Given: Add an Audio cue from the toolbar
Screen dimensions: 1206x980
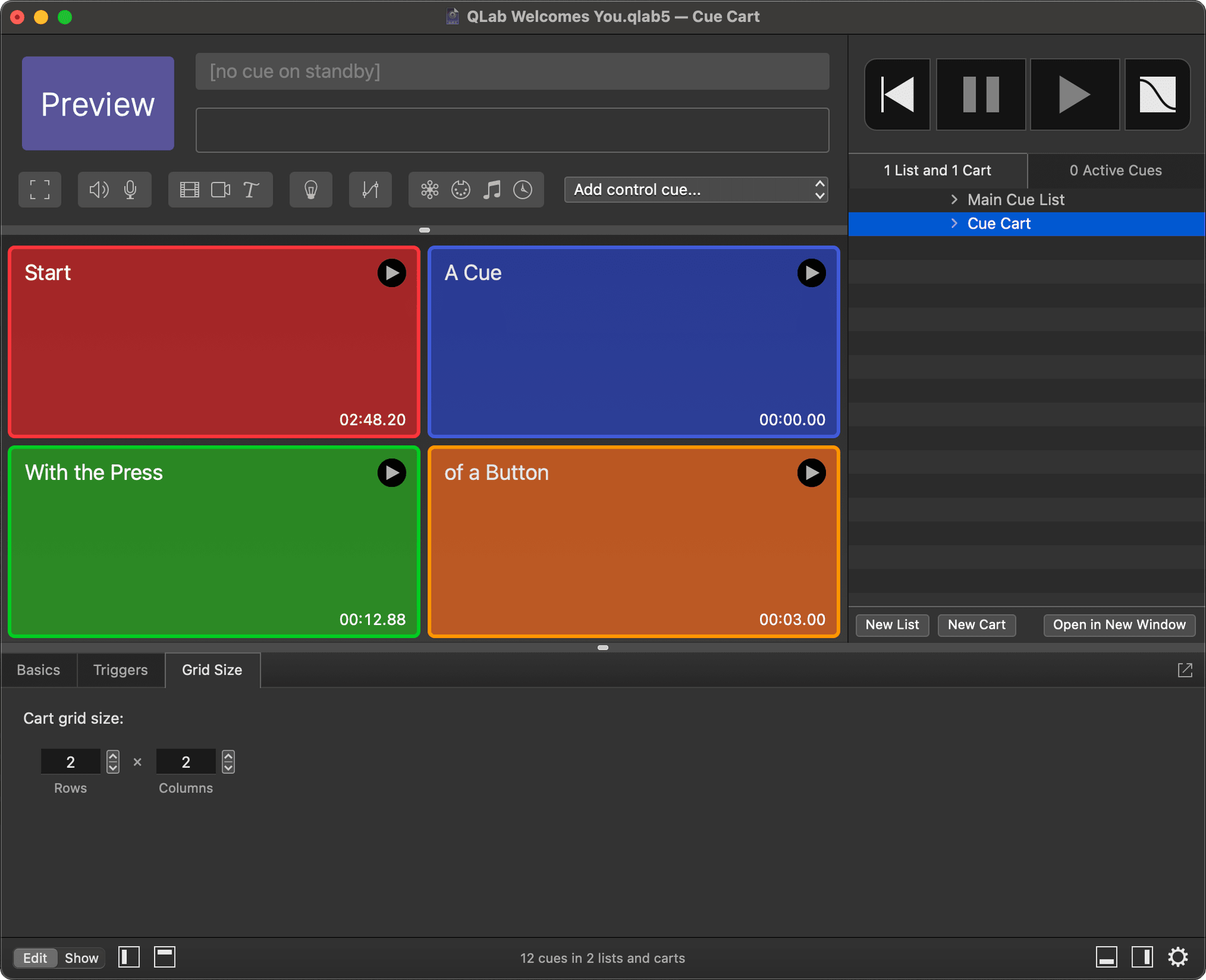Looking at the screenshot, I should point(98,189).
